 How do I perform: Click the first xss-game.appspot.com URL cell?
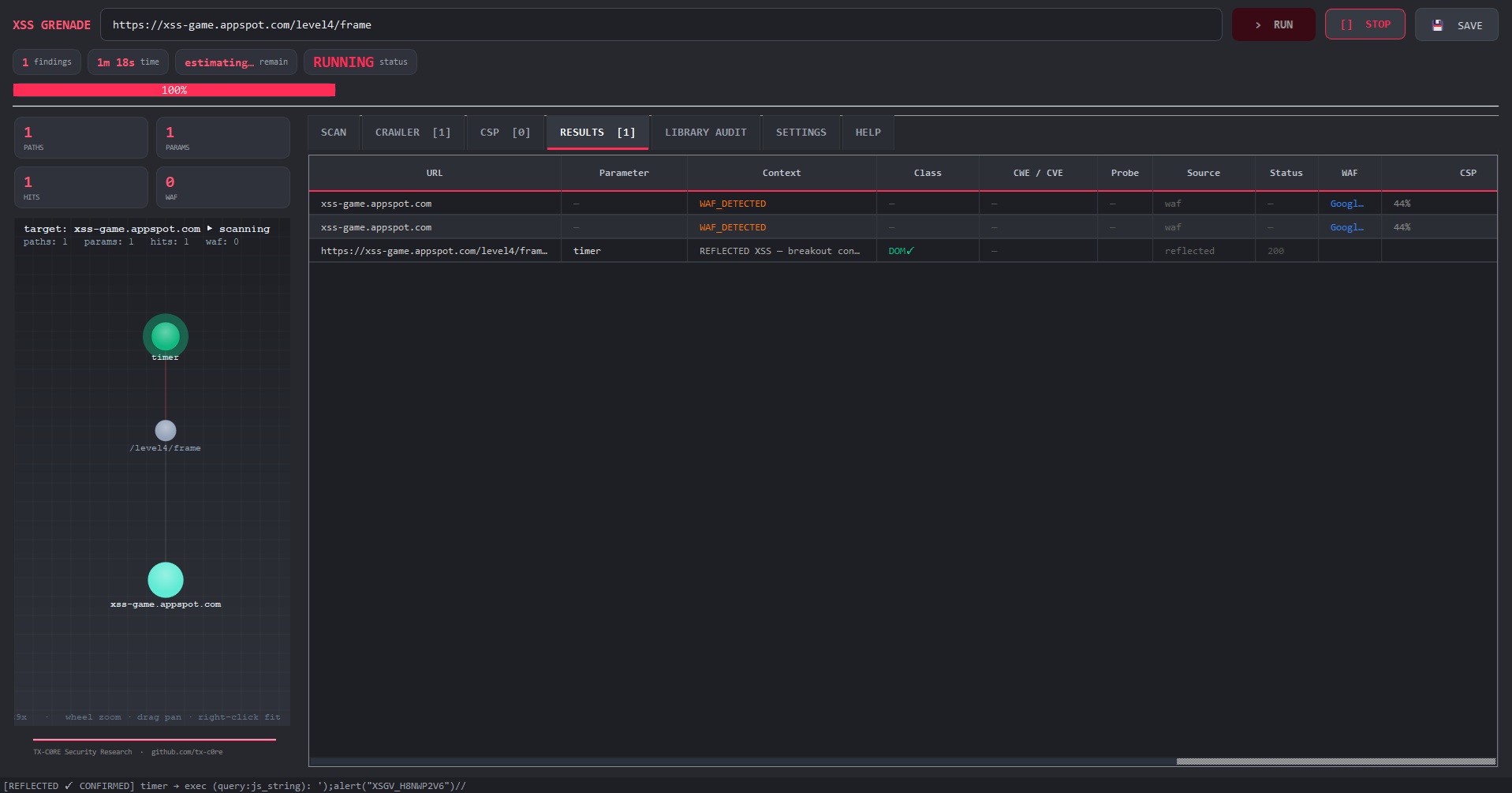pyautogui.click(x=435, y=204)
